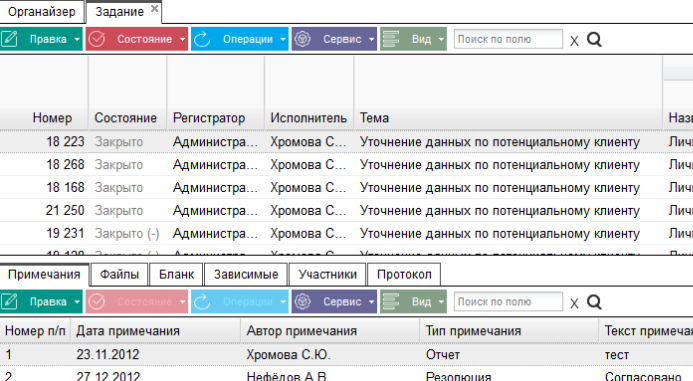The width and height of the screenshot is (693, 381).
Task: Open the lower Вид dropdown arrow
Action: pyautogui.click(x=441, y=302)
